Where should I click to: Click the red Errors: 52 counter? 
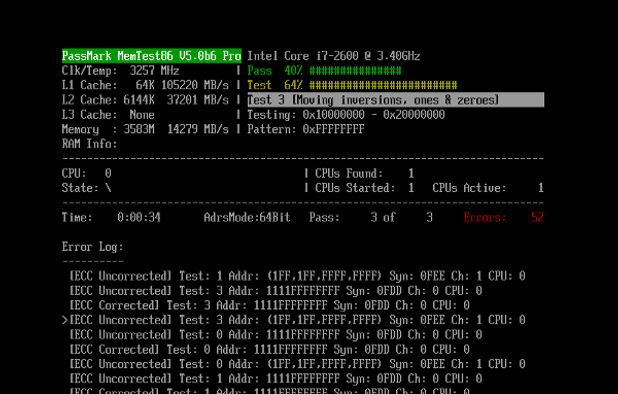click(504, 217)
